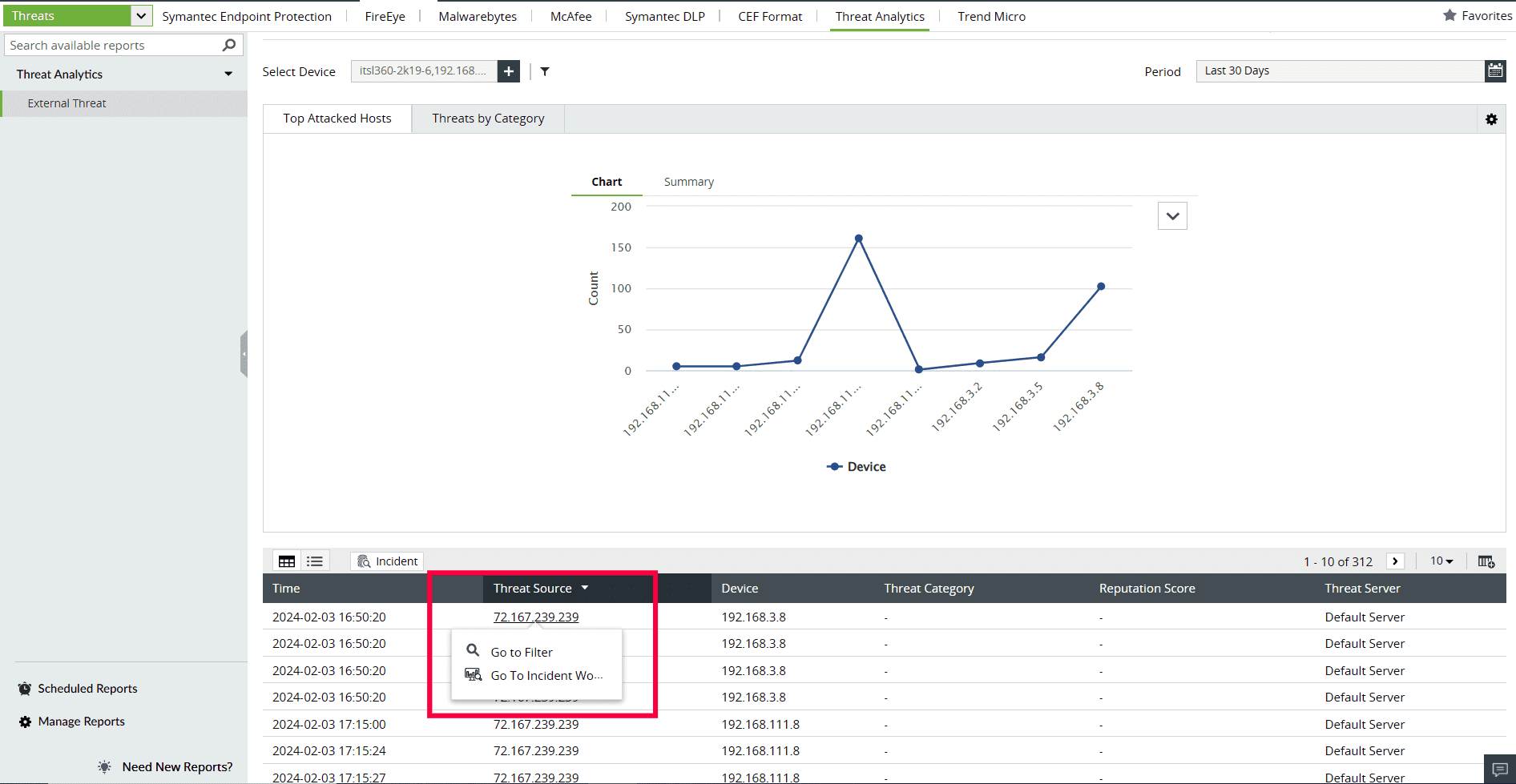Click the search magnifier in reports sidebar
The image size is (1516, 784).
(231, 45)
